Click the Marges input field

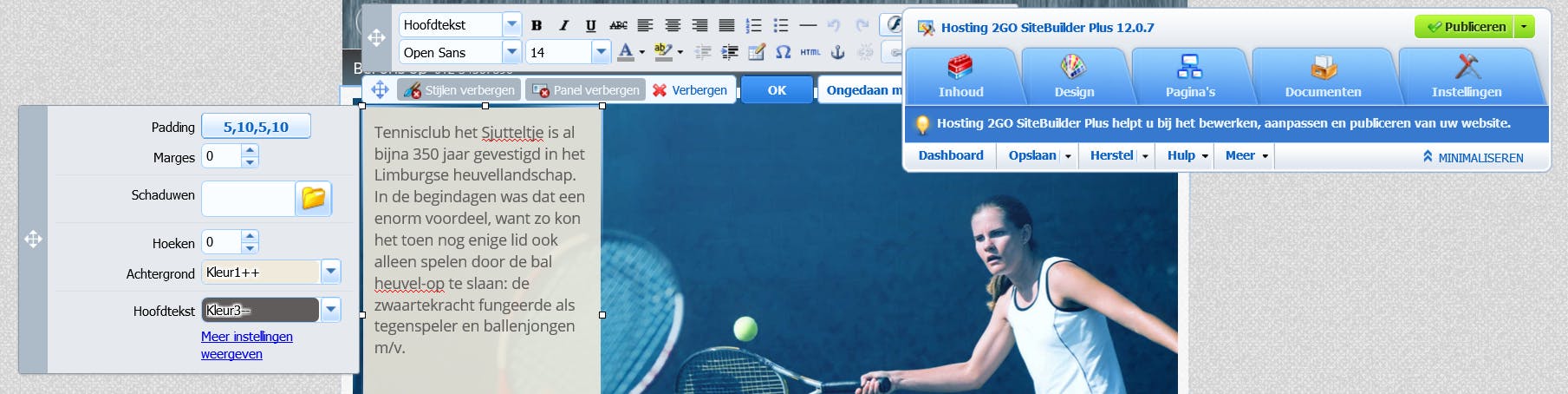coord(221,156)
